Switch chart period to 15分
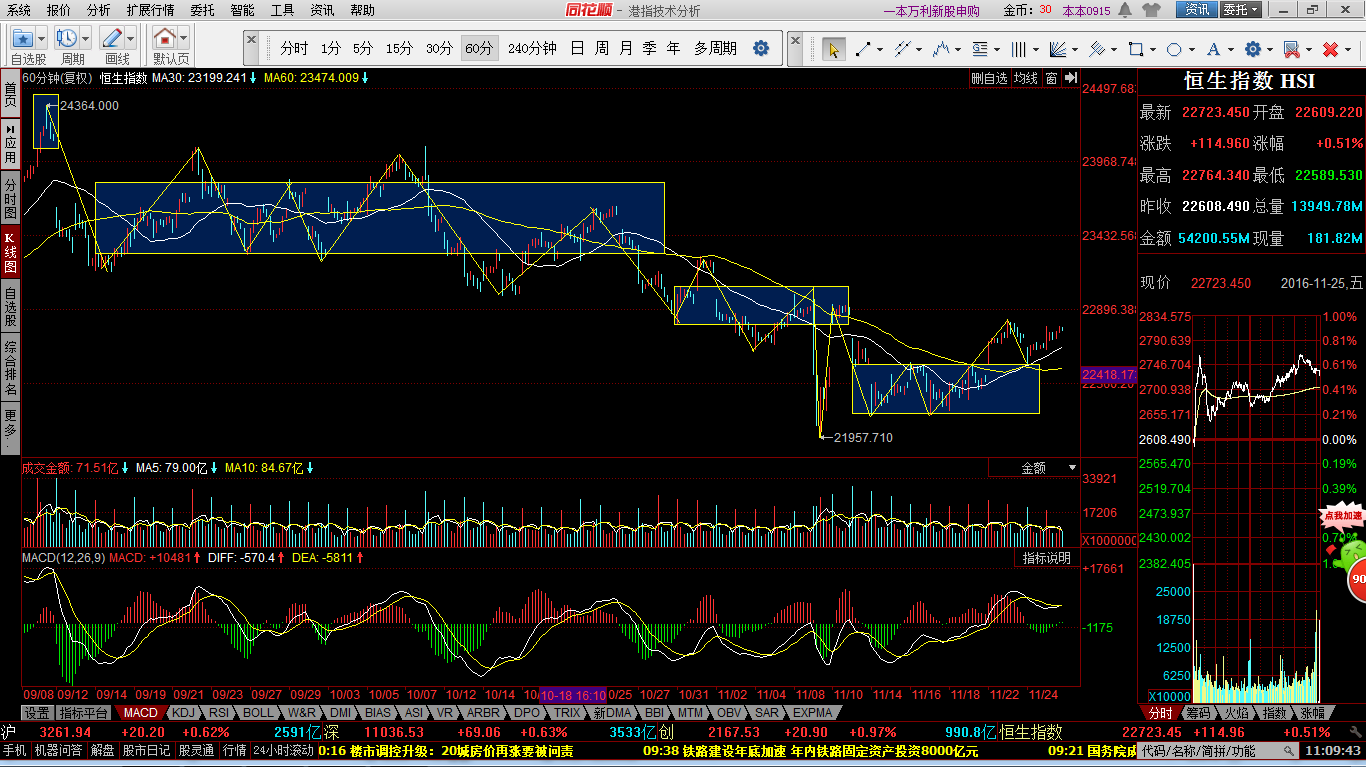The height and width of the screenshot is (767, 1366). (399, 49)
